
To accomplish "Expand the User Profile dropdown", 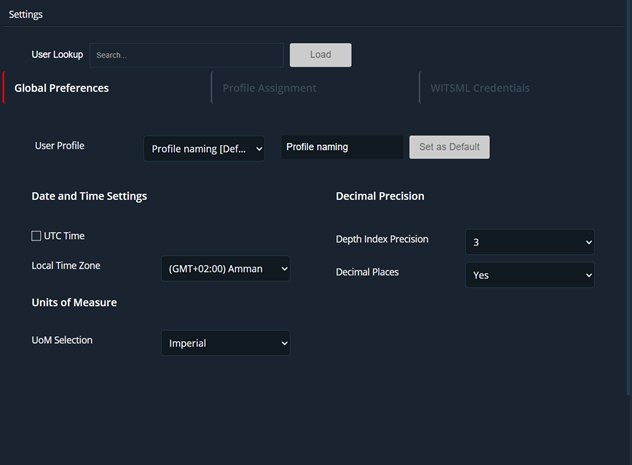I will click(204, 149).
